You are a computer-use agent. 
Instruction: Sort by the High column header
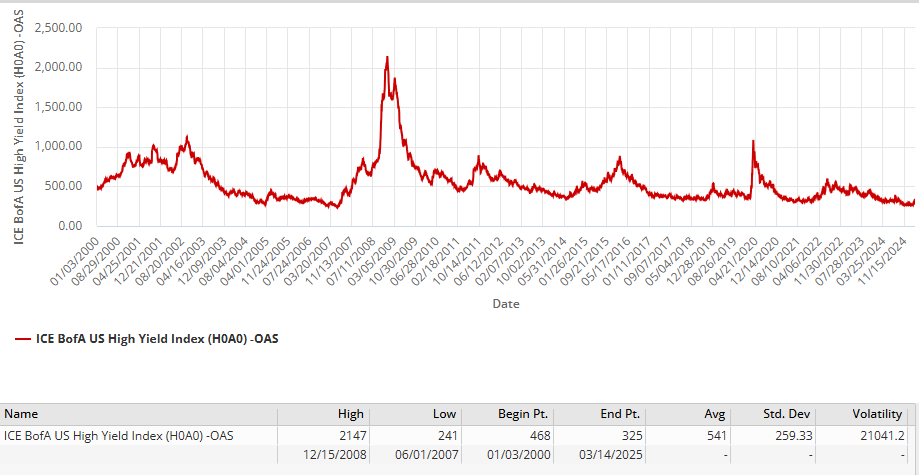322,414
